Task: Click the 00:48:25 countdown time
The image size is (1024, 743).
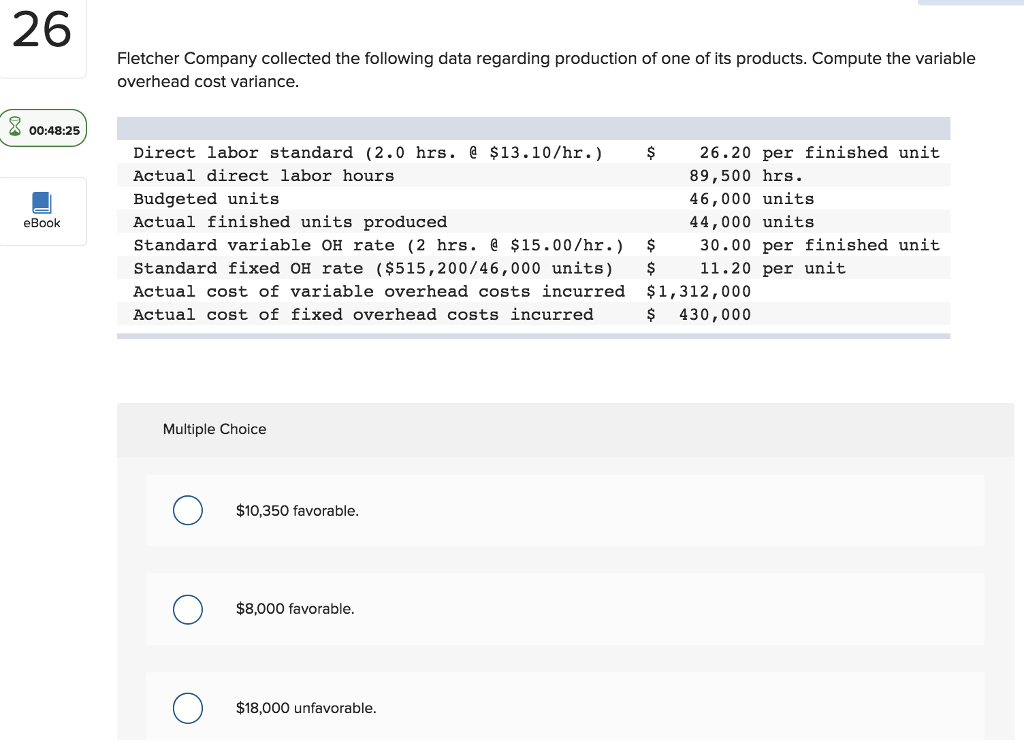Action: (x=55, y=130)
